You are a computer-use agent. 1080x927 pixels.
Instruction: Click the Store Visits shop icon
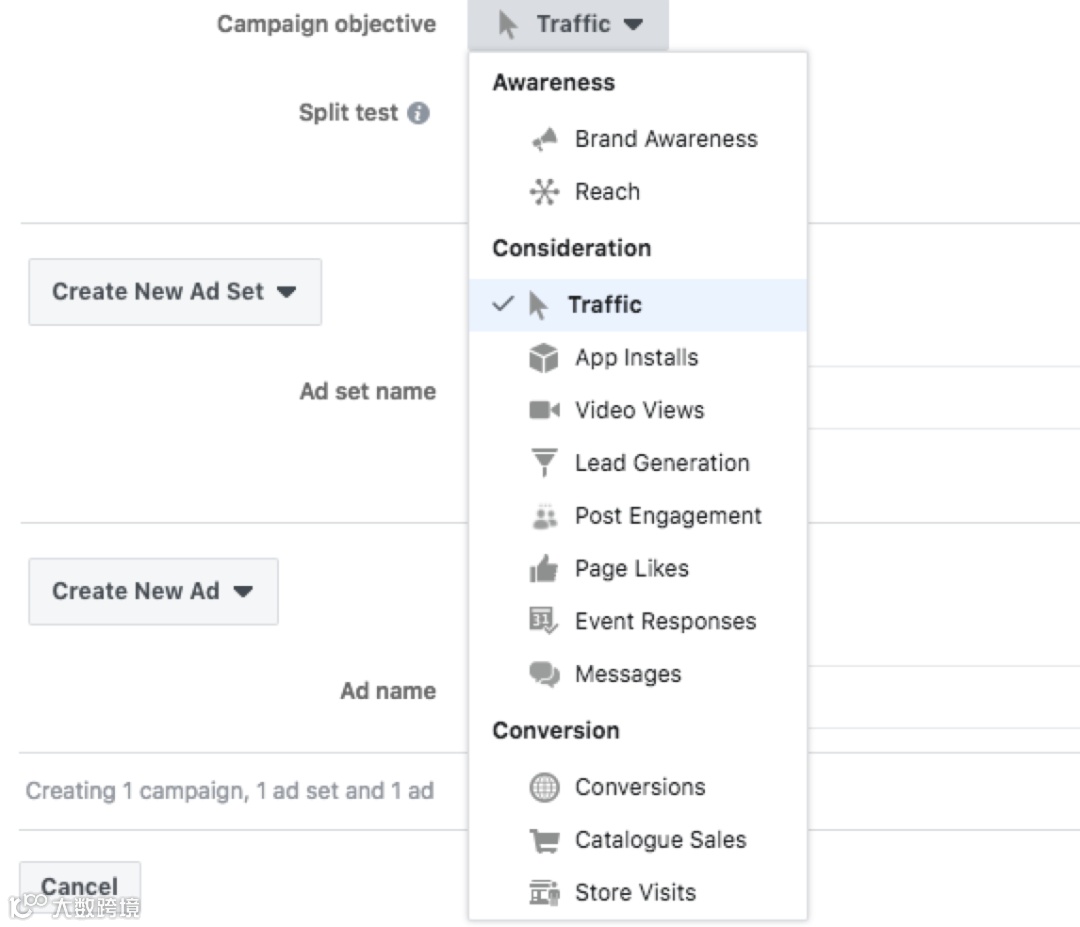pyautogui.click(x=544, y=893)
